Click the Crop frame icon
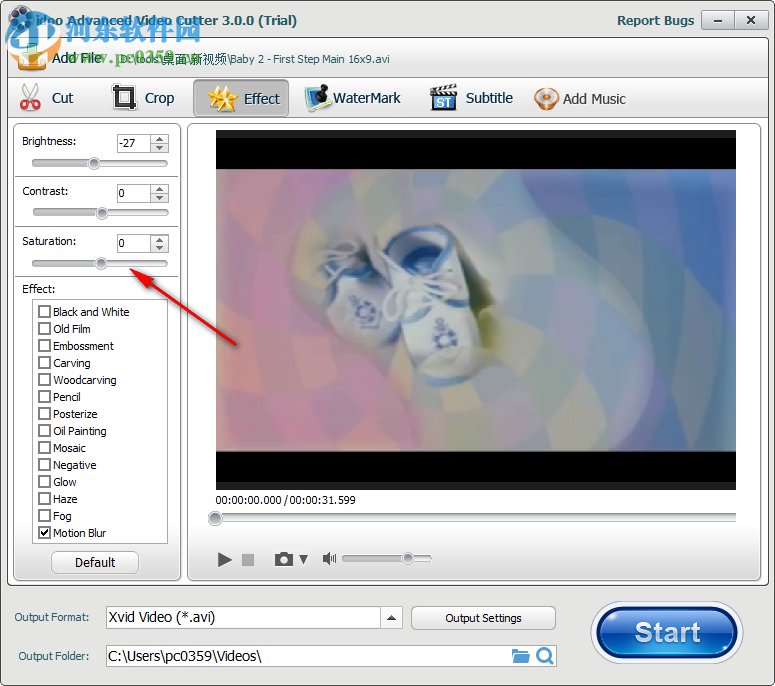The height and width of the screenshot is (686, 775). coord(124,97)
